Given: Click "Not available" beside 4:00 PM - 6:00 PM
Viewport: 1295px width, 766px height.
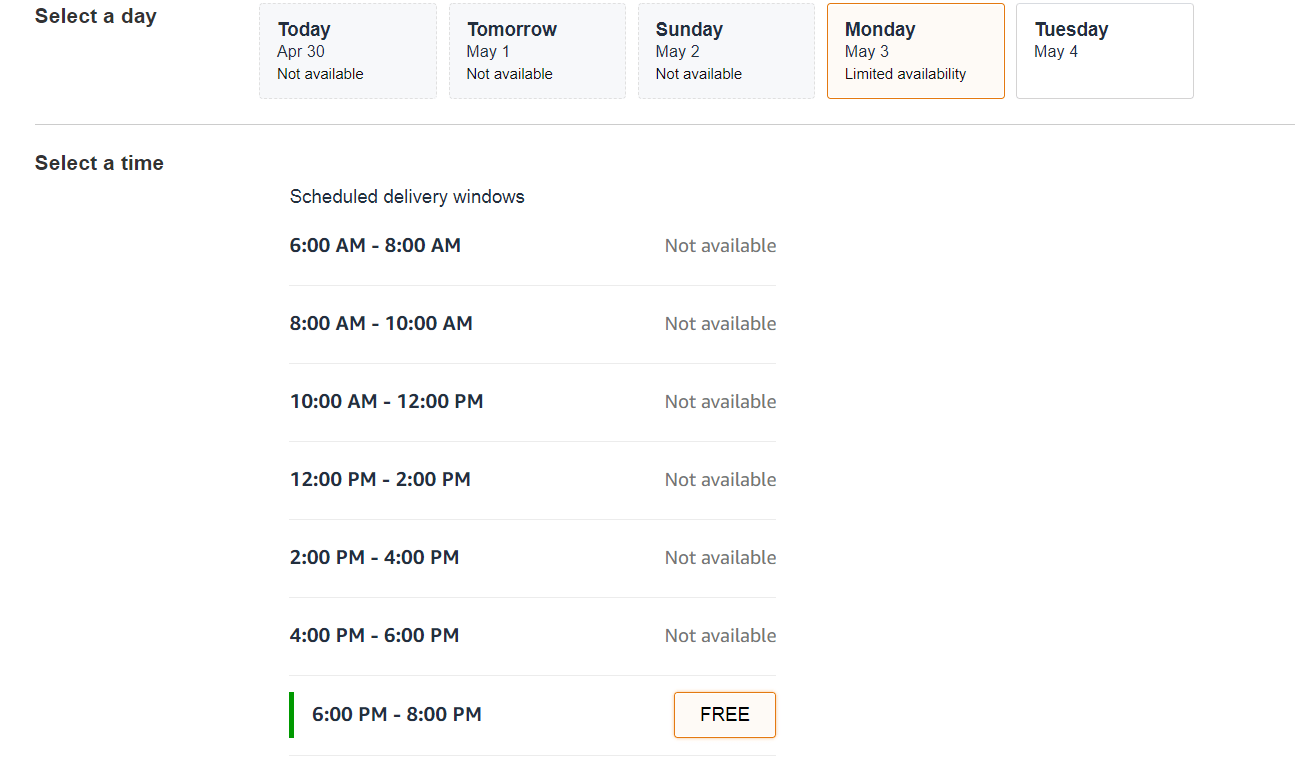Looking at the screenshot, I should click(720, 636).
